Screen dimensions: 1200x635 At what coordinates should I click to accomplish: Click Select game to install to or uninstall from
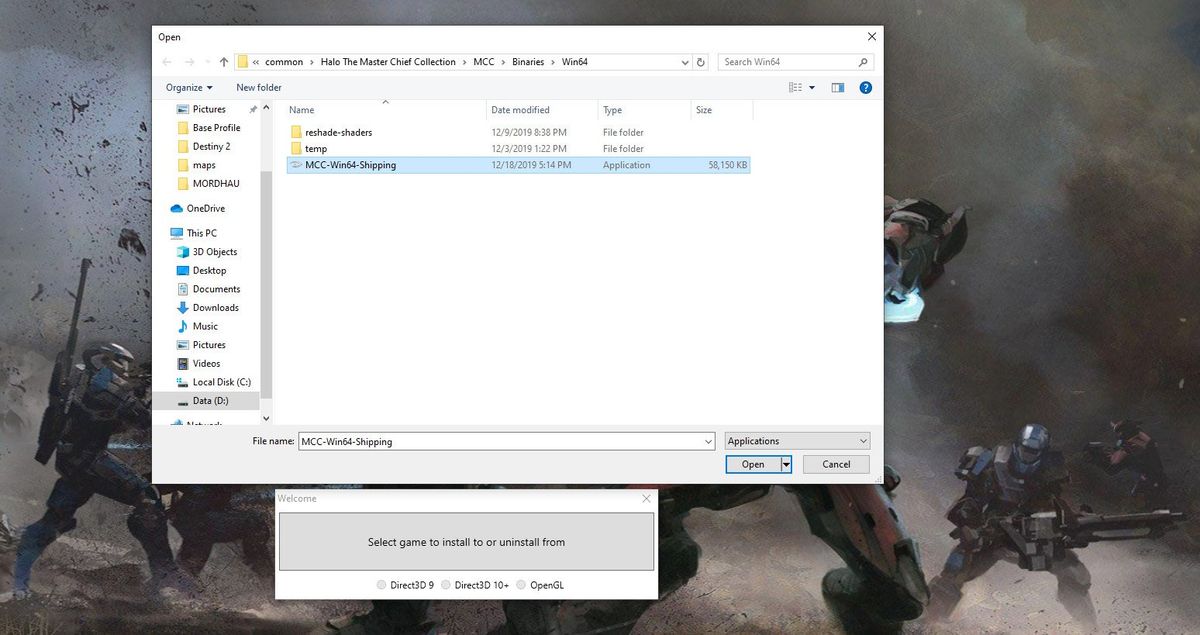pyautogui.click(x=466, y=541)
